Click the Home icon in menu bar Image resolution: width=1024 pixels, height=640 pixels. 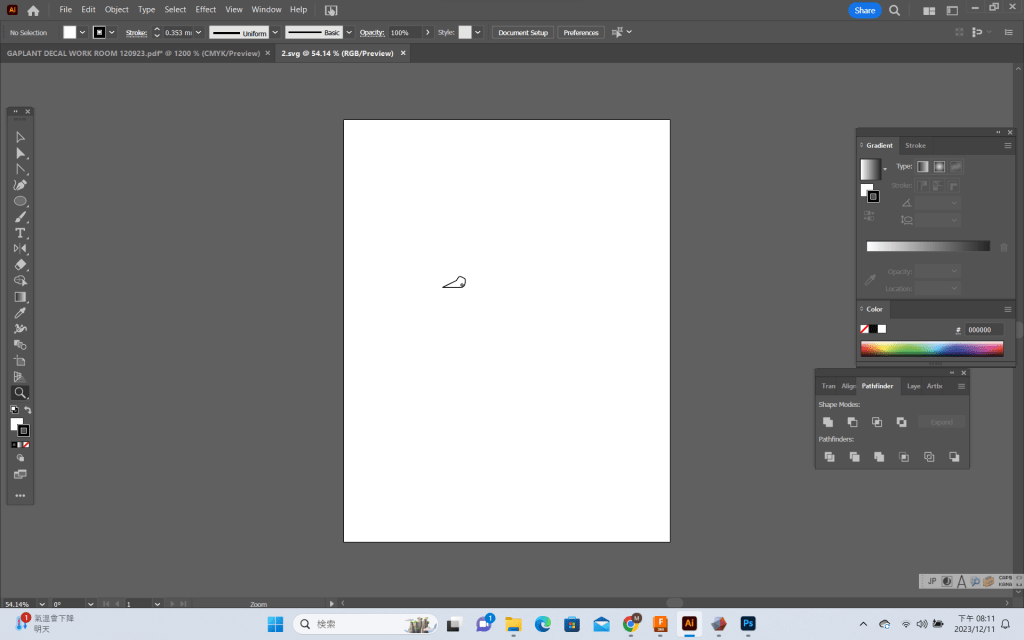(x=33, y=10)
